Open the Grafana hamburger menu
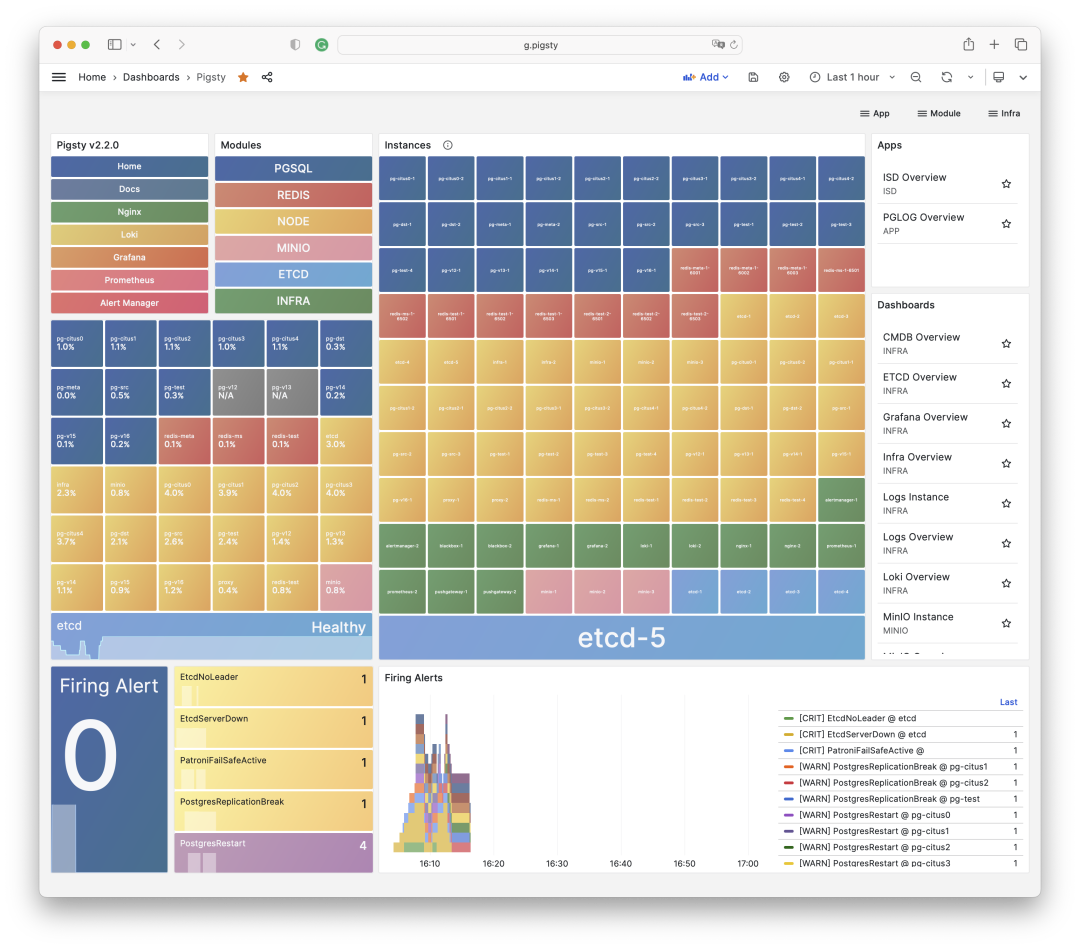 [59, 77]
